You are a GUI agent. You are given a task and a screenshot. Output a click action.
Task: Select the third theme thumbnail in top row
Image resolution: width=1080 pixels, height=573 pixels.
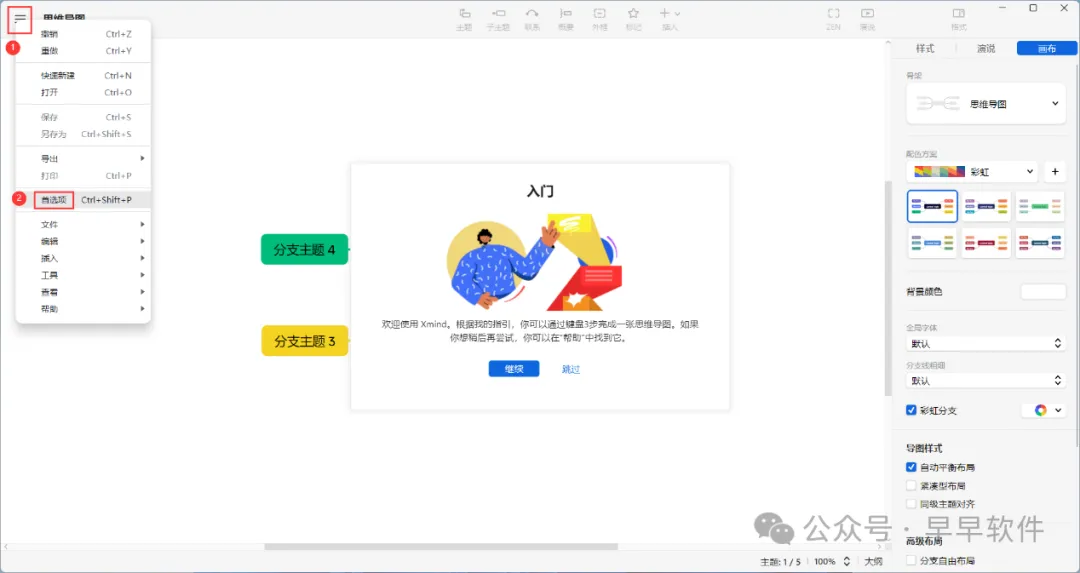point(1040,207)
